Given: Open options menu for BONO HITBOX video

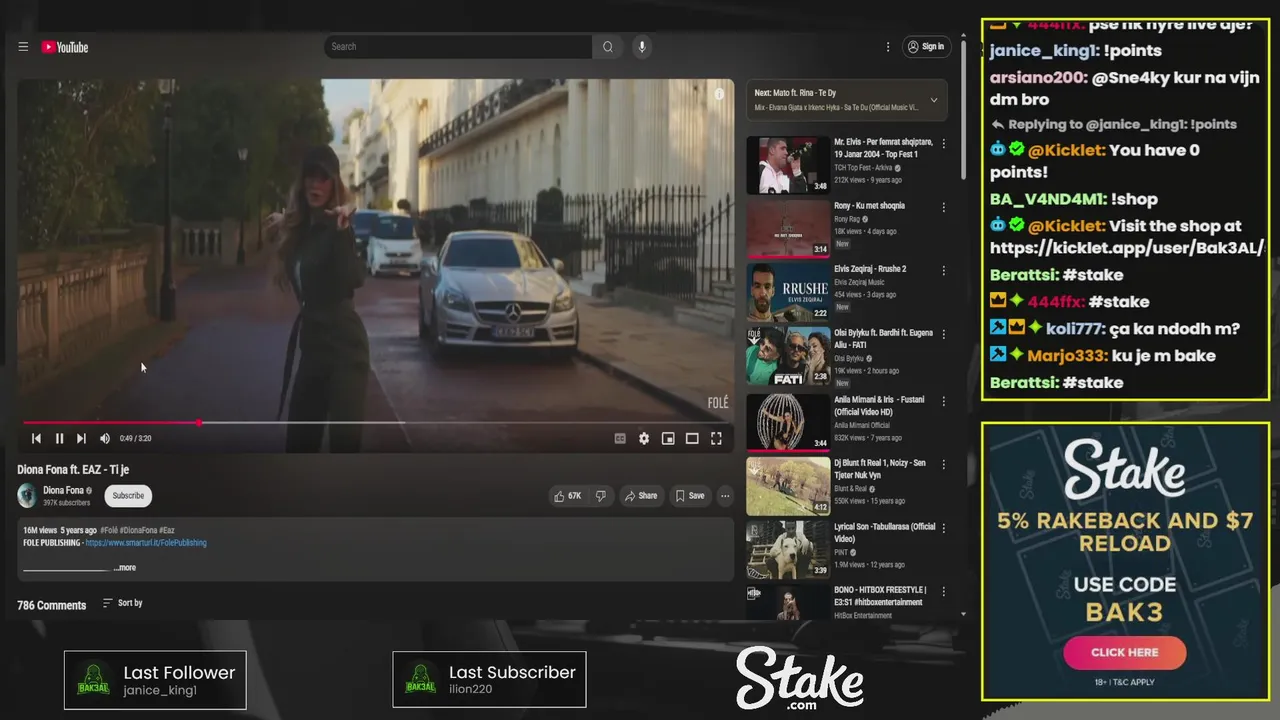Looking at the screenshot, I should 943,592.
